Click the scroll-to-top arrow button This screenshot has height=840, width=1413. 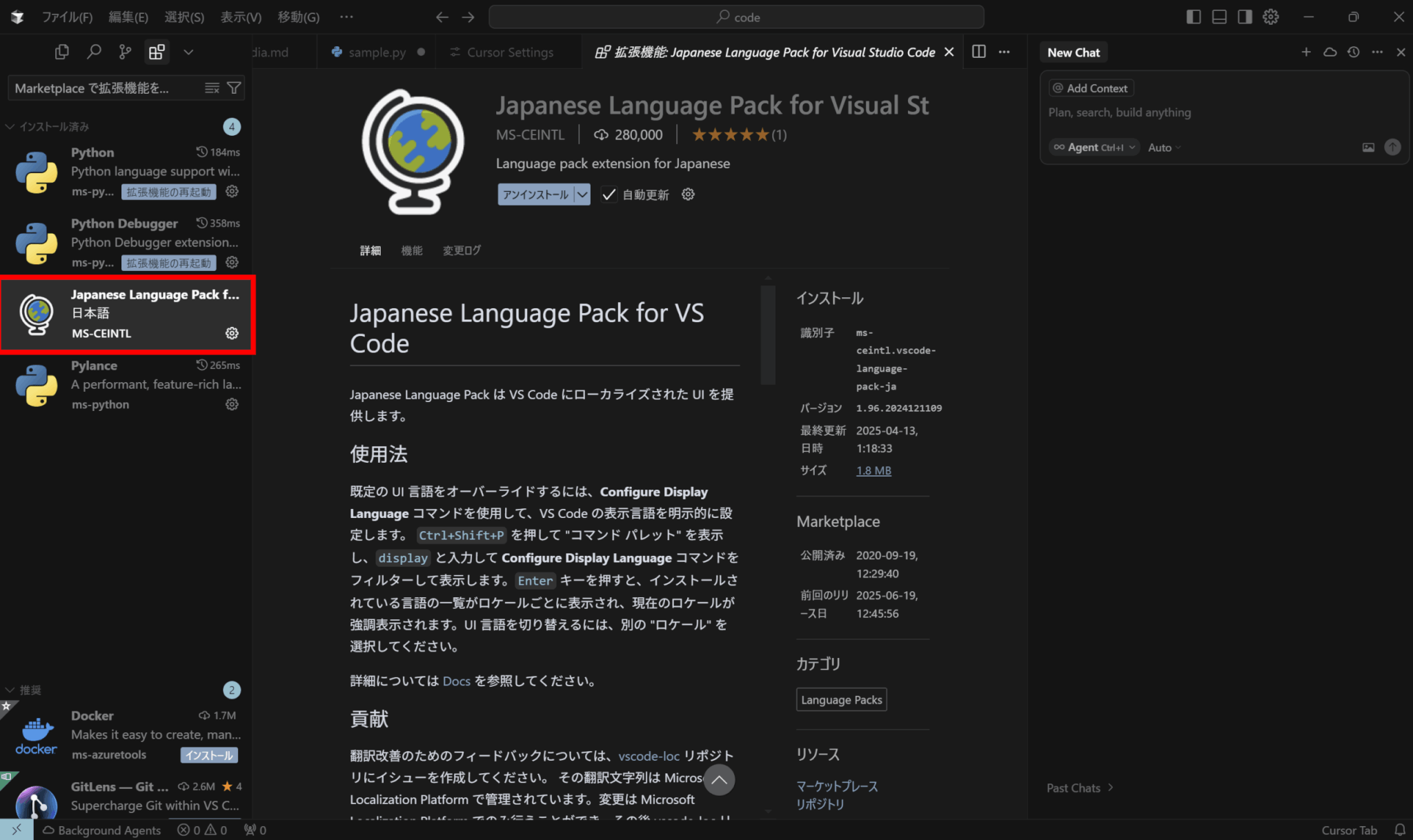719,780
